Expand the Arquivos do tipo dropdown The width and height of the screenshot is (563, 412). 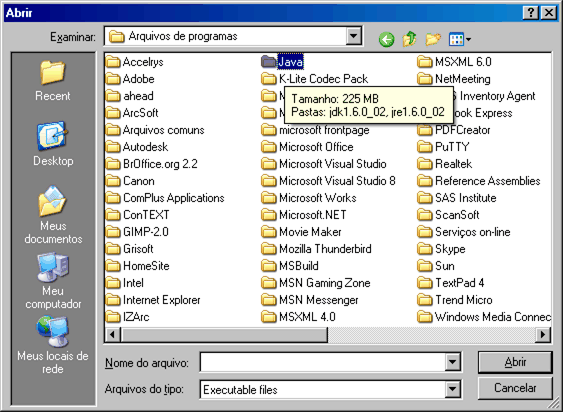[x=452, y=389]
